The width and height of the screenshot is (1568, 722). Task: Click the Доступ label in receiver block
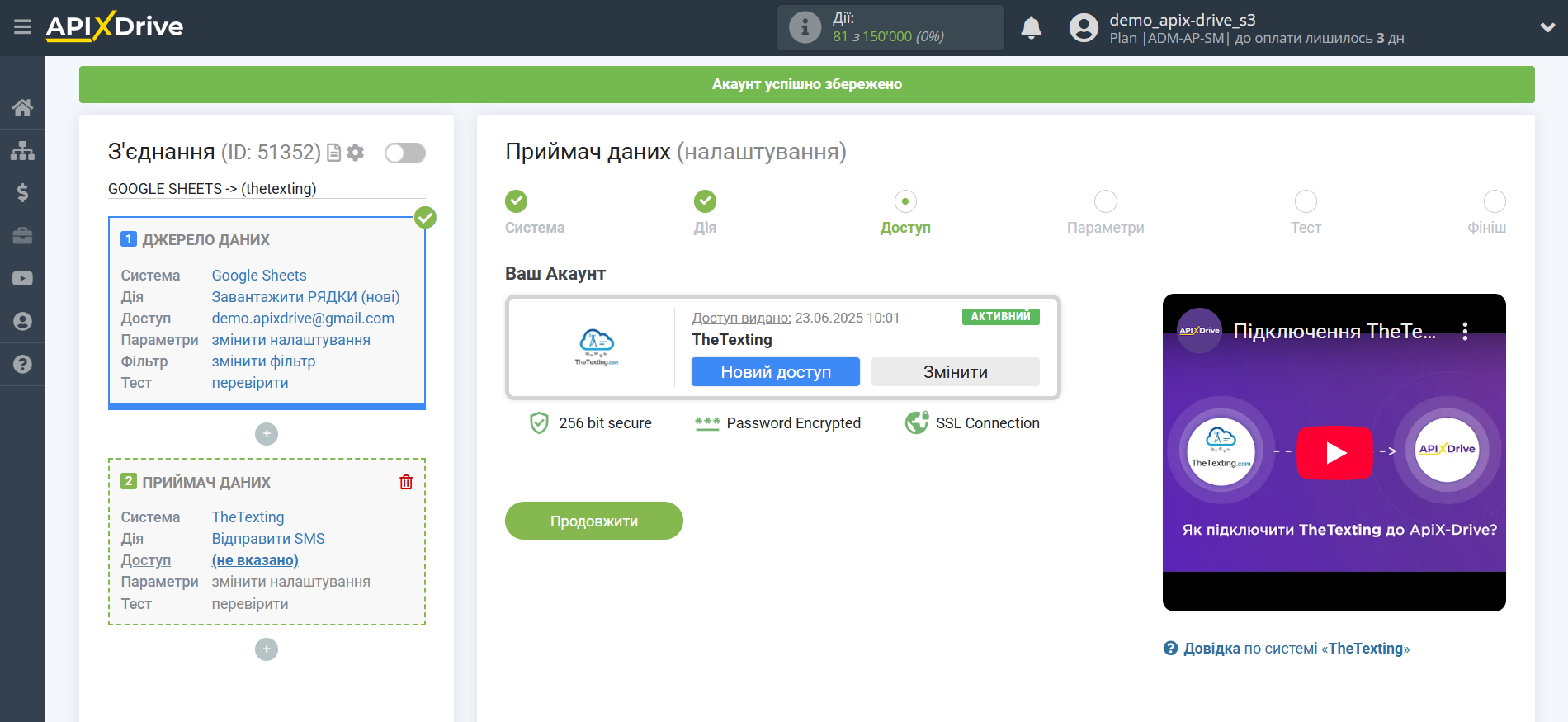point(146,560)
